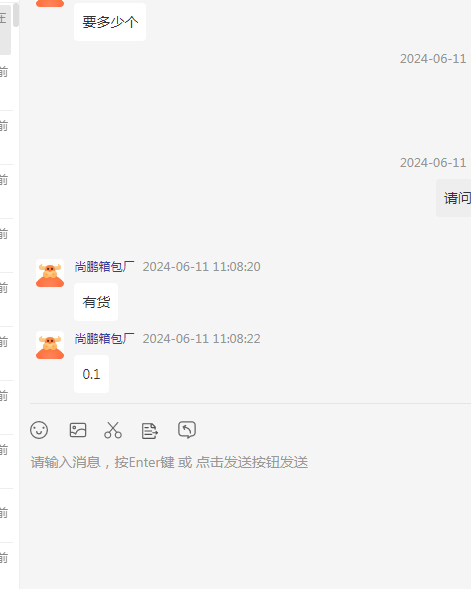Click avatar beside the 有货 message
Image resolution: width=471 pixels, height=589 pixels.
[x=50, y=273]
